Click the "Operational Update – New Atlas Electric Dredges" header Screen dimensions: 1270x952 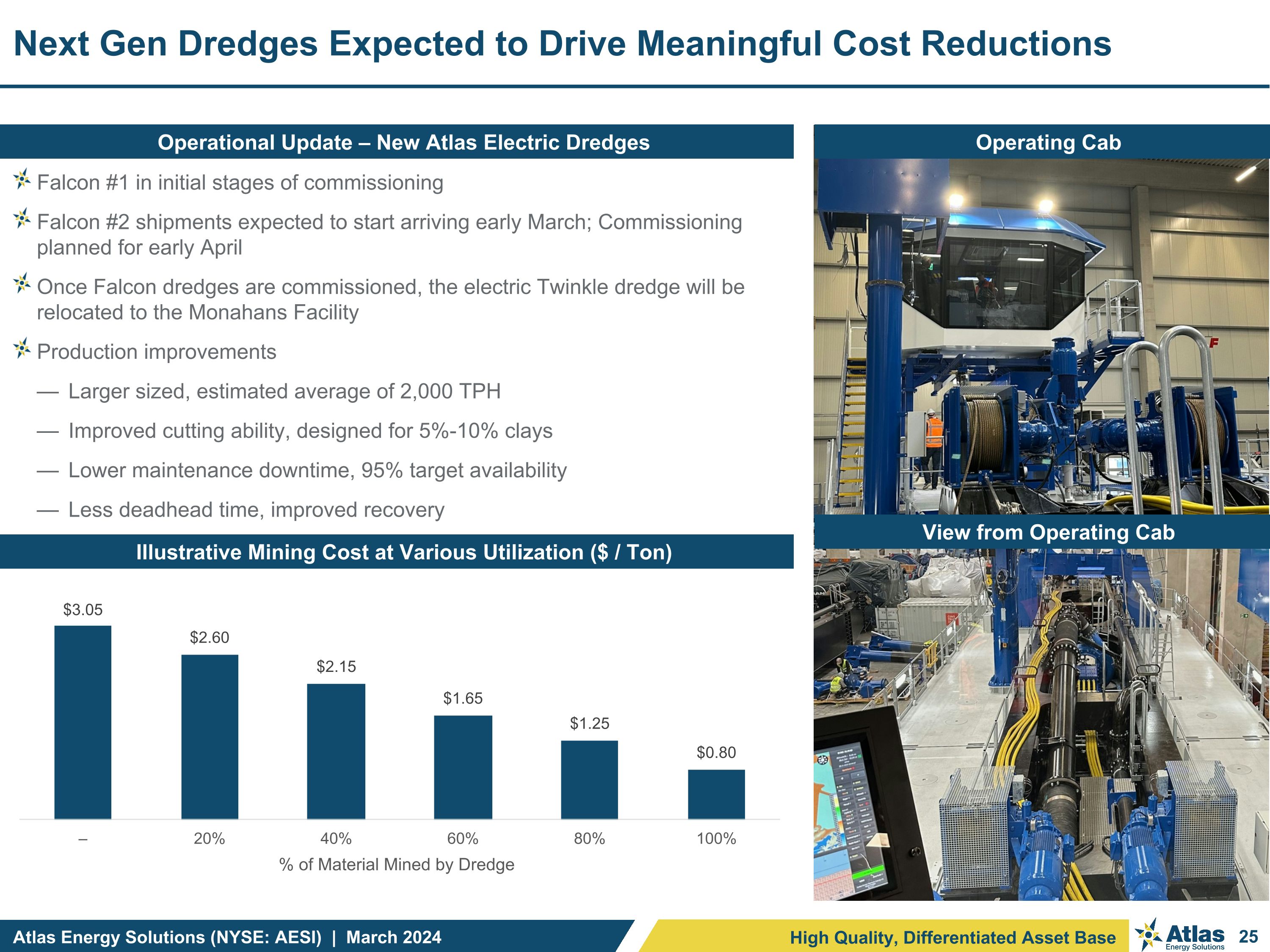[397, 142]
